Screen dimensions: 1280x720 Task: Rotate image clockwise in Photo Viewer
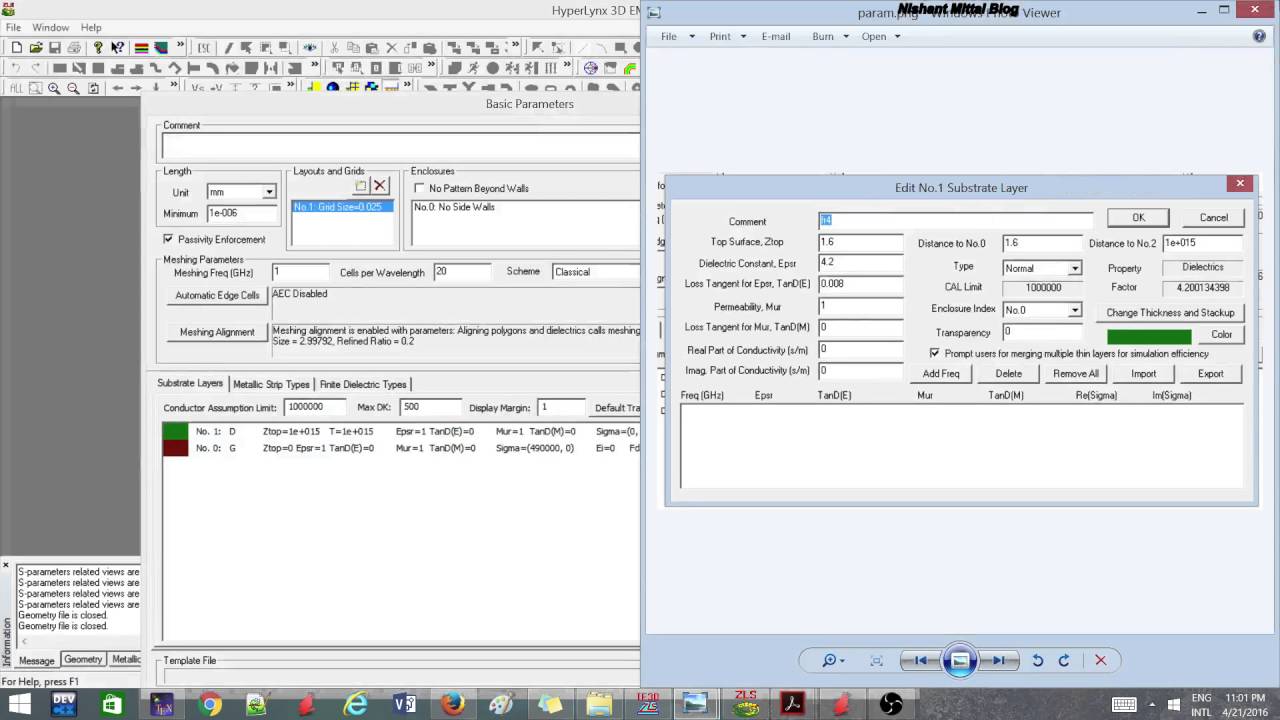point(1064,660)
